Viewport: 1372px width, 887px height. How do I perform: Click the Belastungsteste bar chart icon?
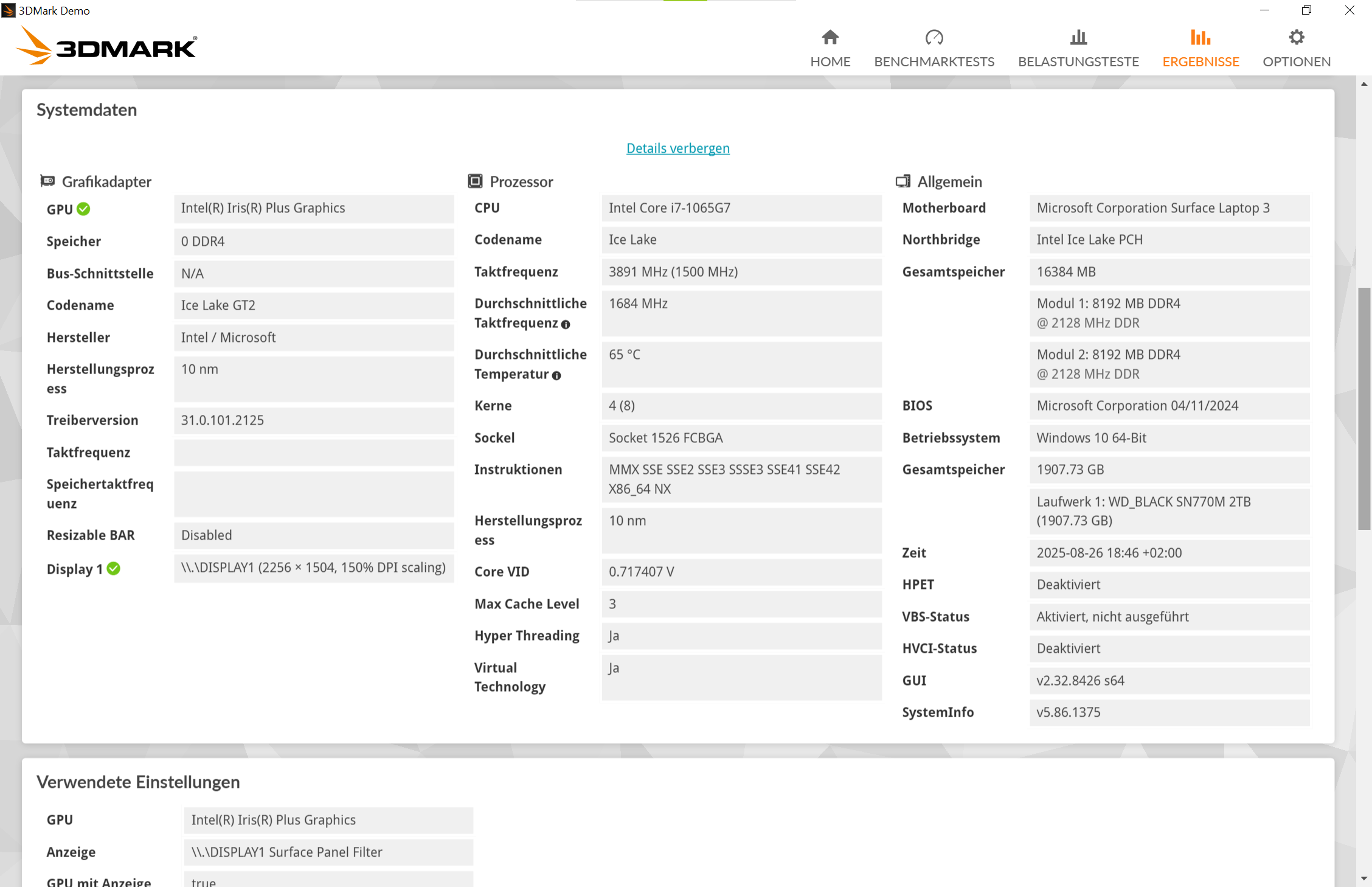pos(1078,38)
